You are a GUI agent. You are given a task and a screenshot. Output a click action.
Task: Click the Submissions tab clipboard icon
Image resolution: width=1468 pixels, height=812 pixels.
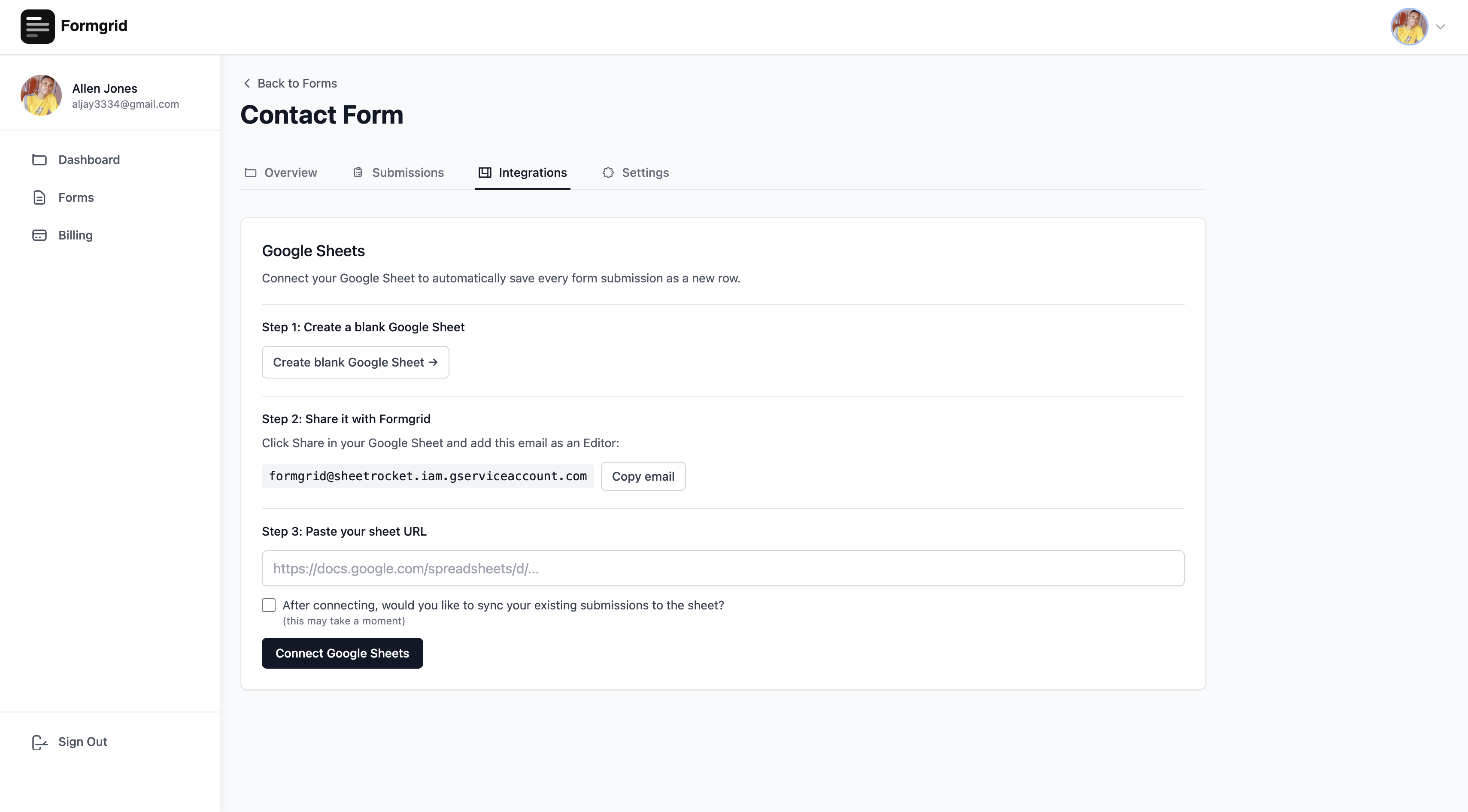pyautogui.click(x=358, y=173)
